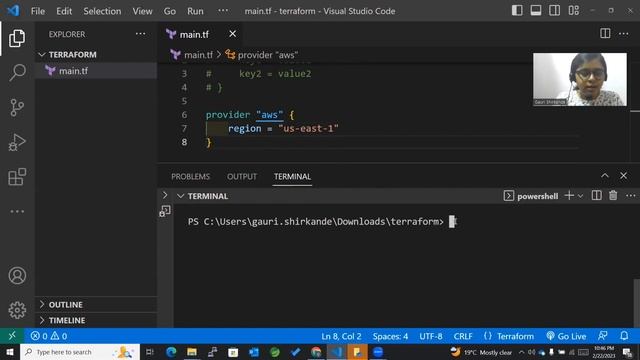Expand the terminal side chevron arrow

(165, 196)
